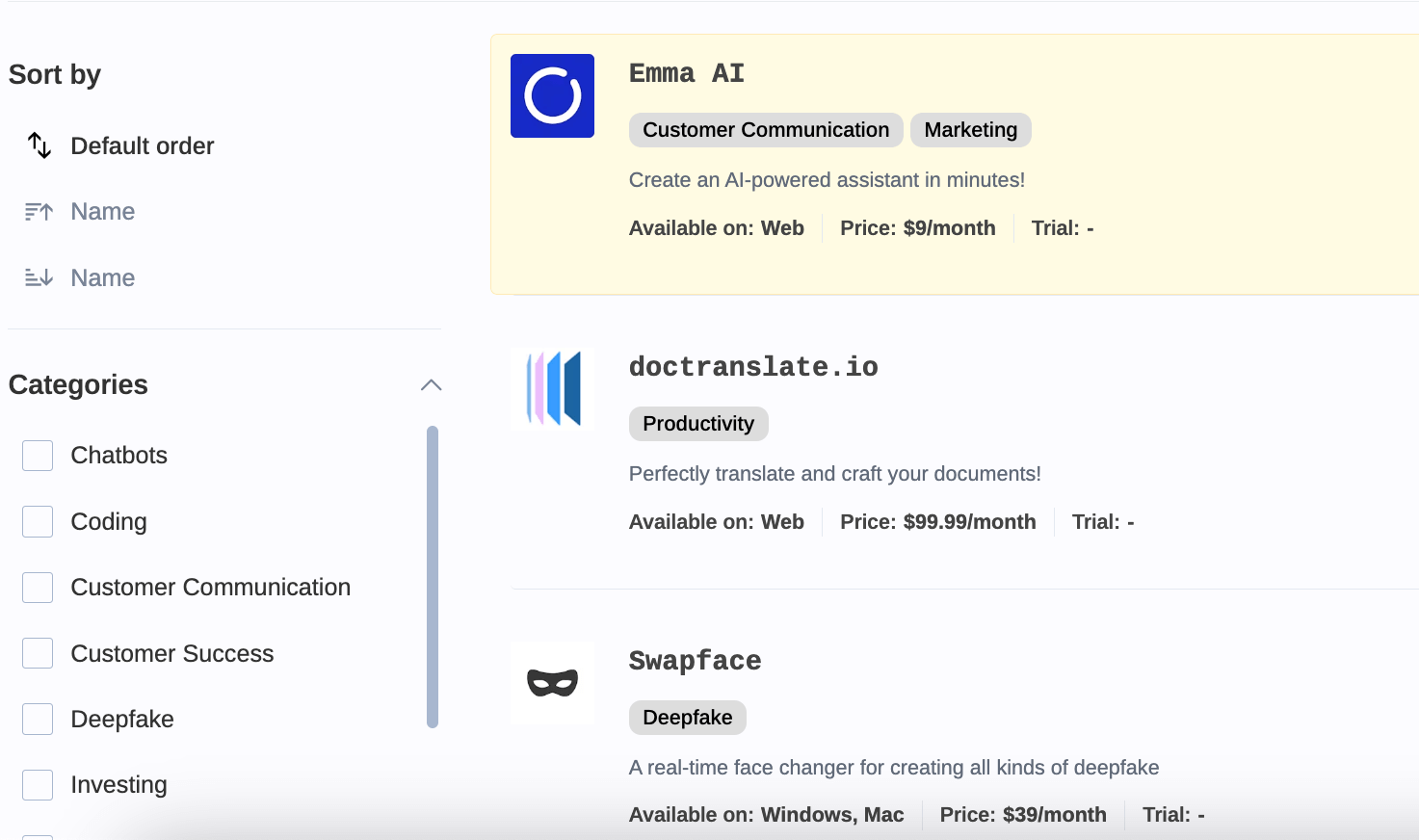Open the Emma AI listing title
1419x840 pixels.
pos(687,73)
